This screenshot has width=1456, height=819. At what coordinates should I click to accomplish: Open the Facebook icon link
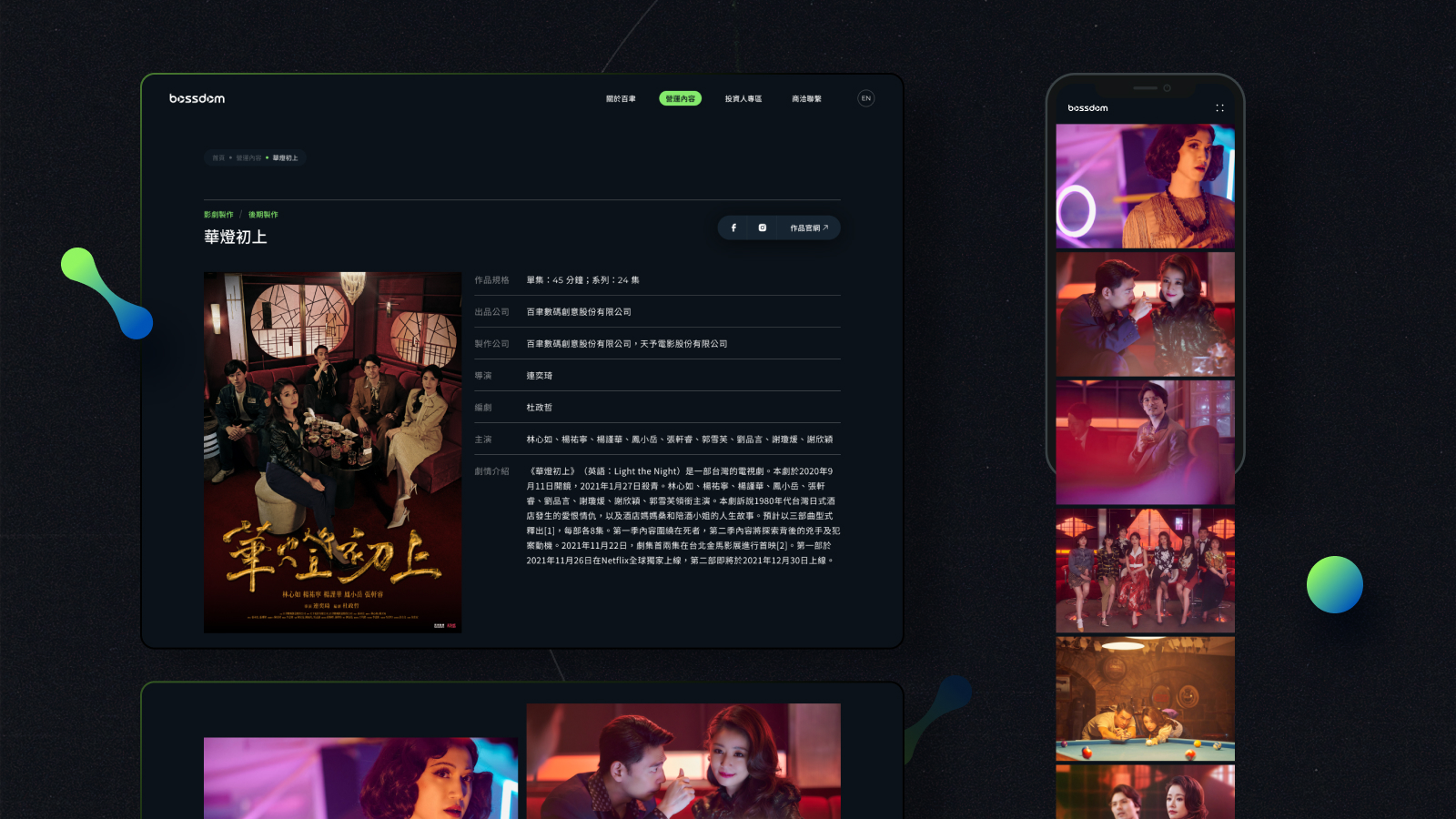coord(733,227)
